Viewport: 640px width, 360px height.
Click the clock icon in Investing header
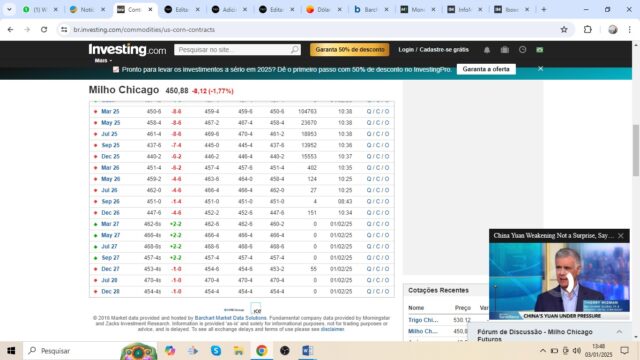point(522,50)
